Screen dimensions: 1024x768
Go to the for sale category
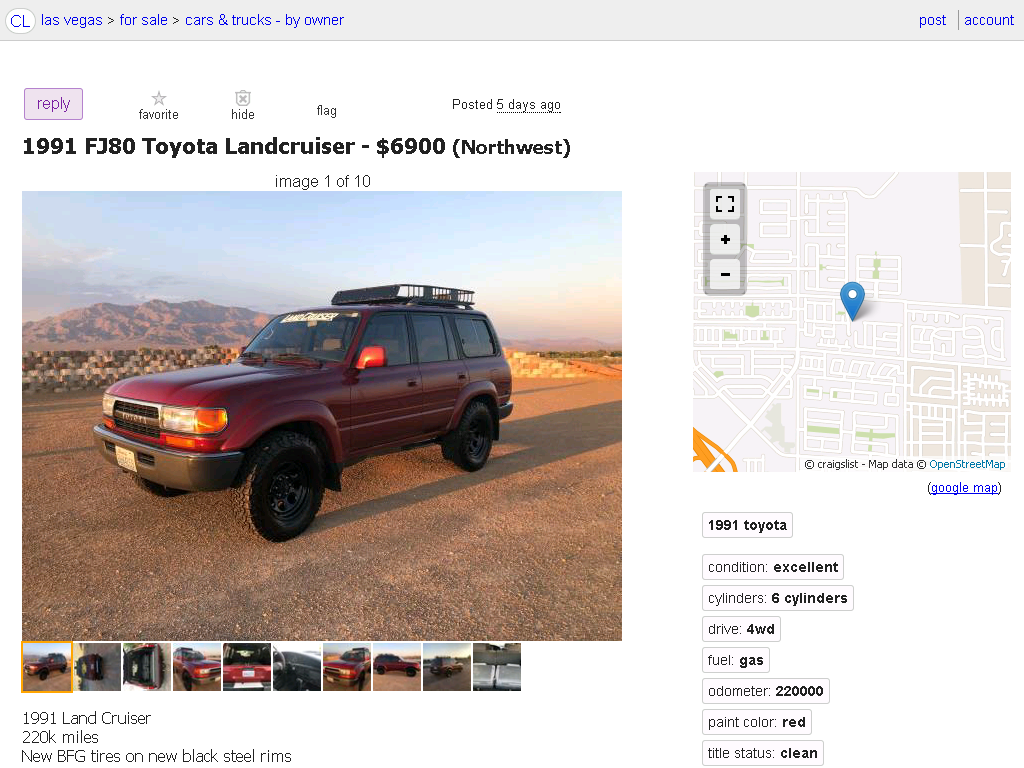coord(144,20)
